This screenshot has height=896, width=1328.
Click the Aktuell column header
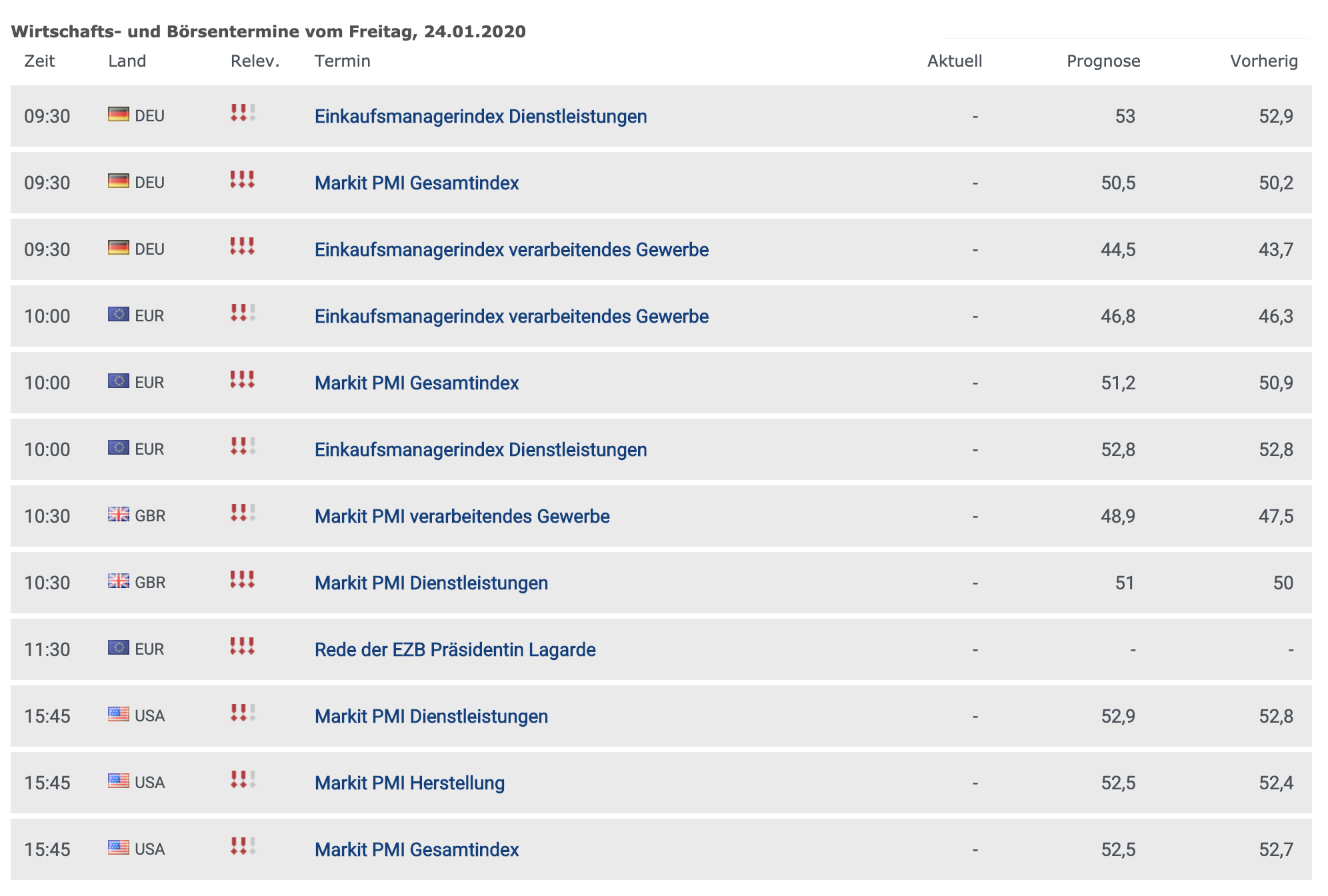(x=955, y=61)
